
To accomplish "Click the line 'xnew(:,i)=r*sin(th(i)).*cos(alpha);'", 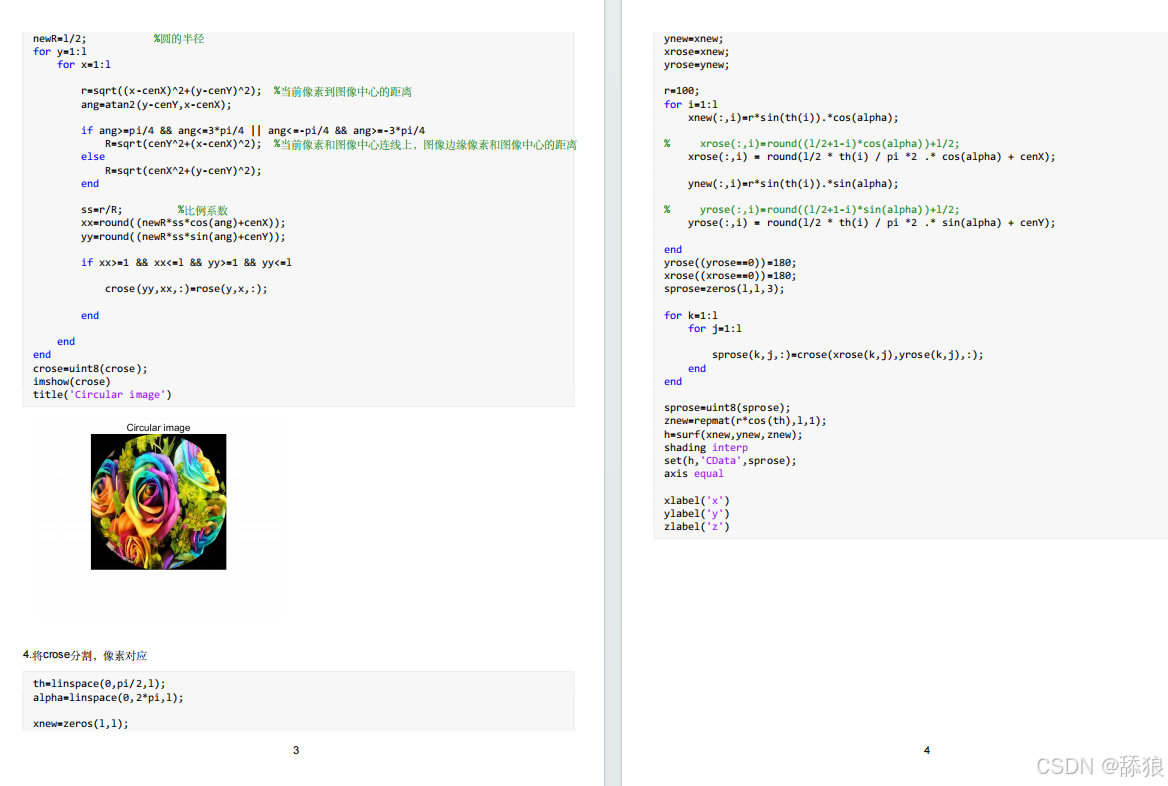I will [x=793, y=118].
